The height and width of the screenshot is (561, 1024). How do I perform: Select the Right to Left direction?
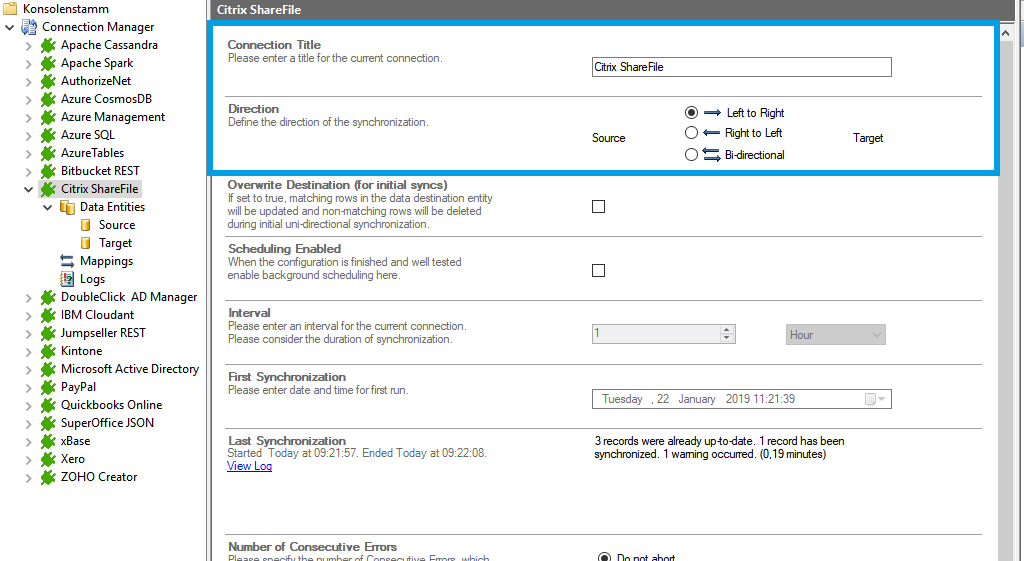[691, 133]
